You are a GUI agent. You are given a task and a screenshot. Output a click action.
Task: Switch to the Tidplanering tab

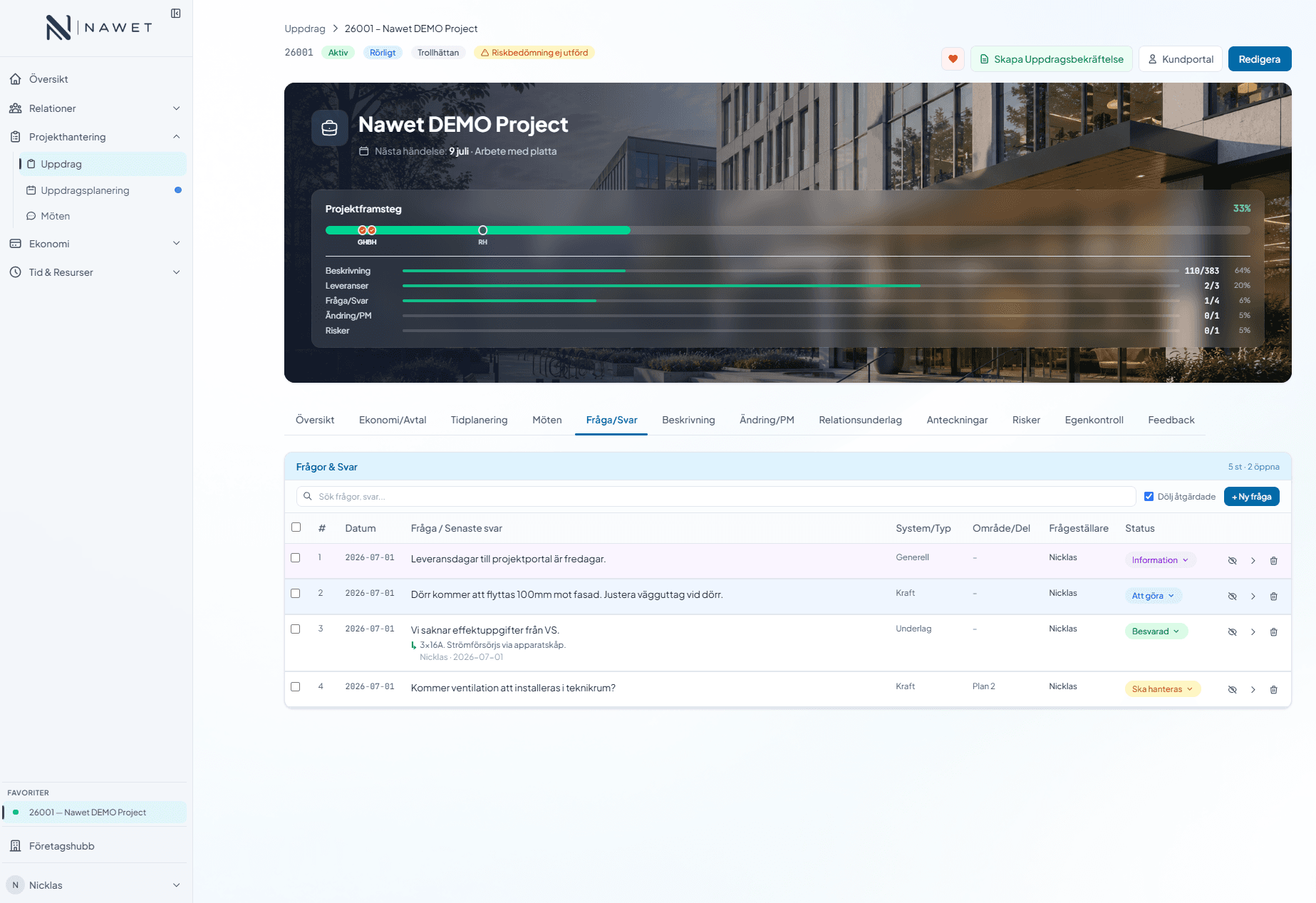click(480, 420)
